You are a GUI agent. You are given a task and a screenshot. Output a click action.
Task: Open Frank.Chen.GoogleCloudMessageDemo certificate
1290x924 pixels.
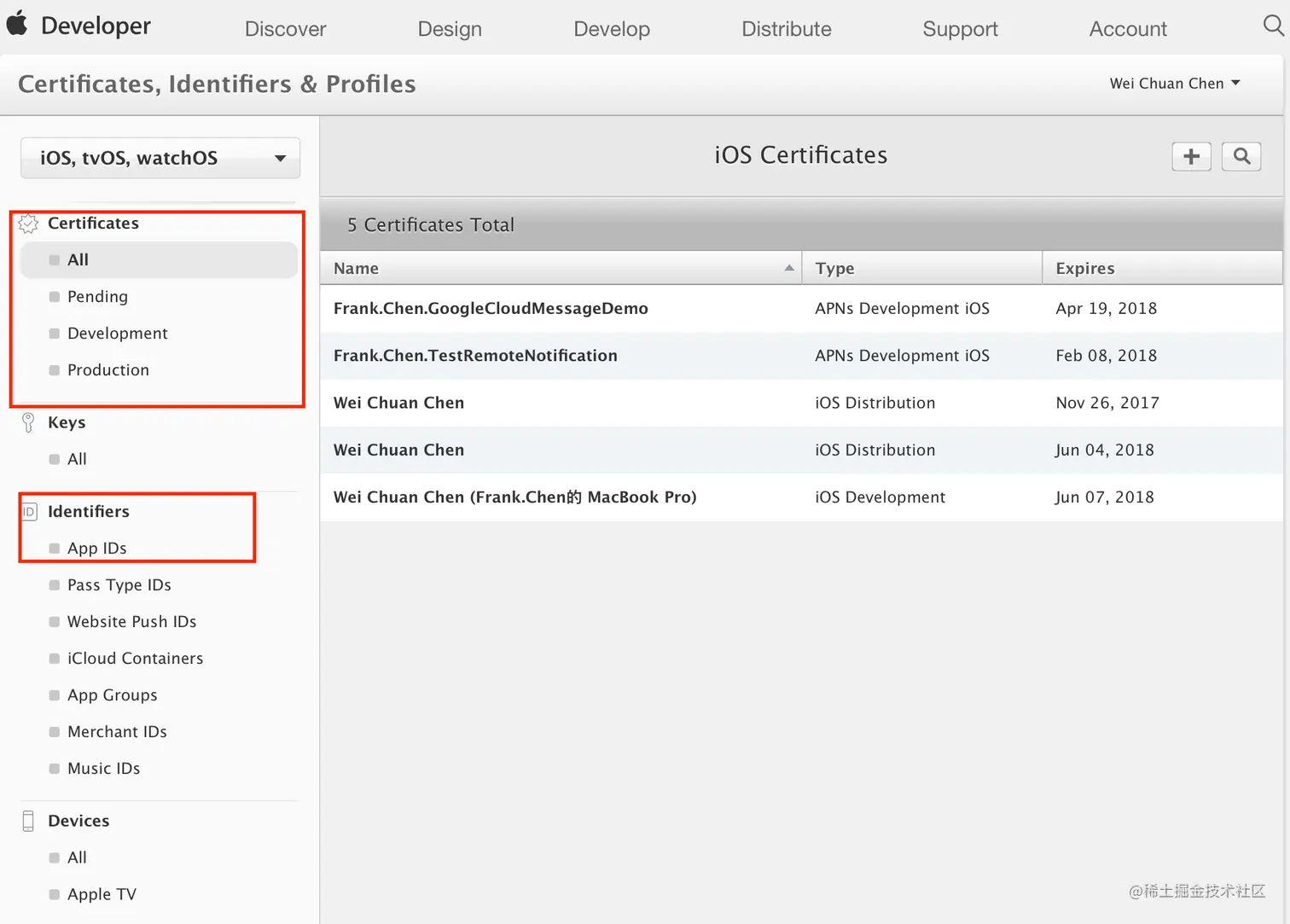click(x=491, y=309)
